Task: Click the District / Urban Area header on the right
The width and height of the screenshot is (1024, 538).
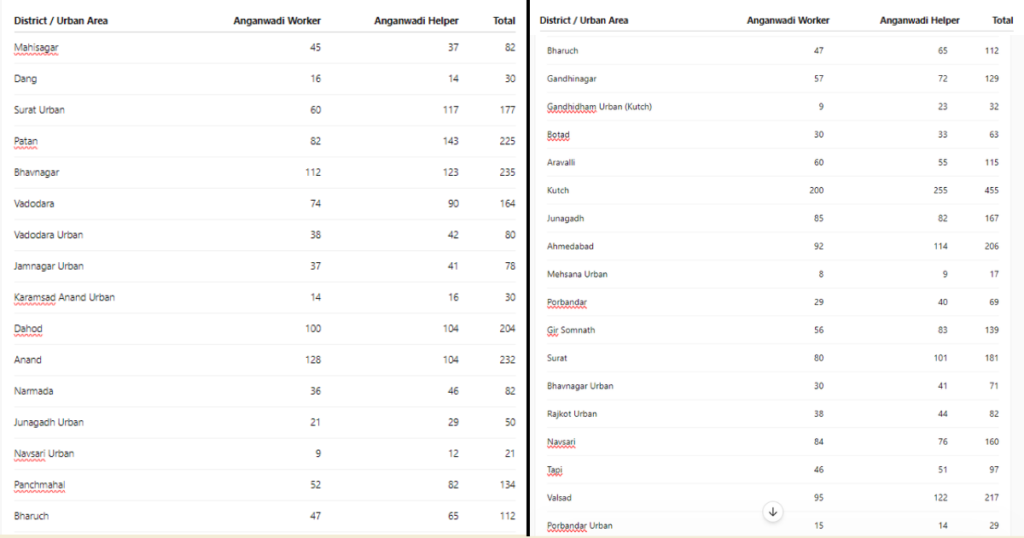Action: [584, 20]
